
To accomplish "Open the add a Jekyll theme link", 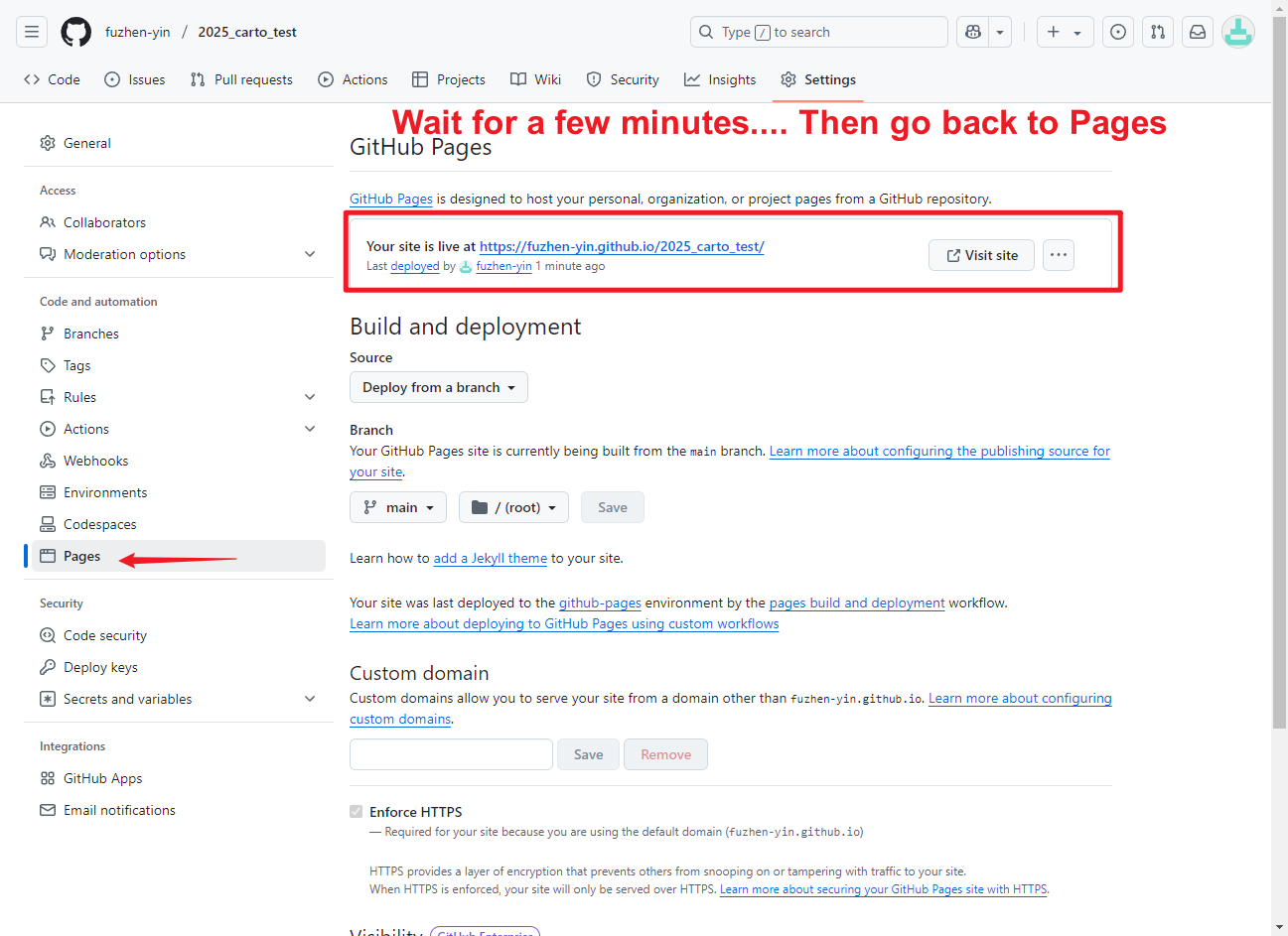I will pyautogui.click(x=491, y=558).
